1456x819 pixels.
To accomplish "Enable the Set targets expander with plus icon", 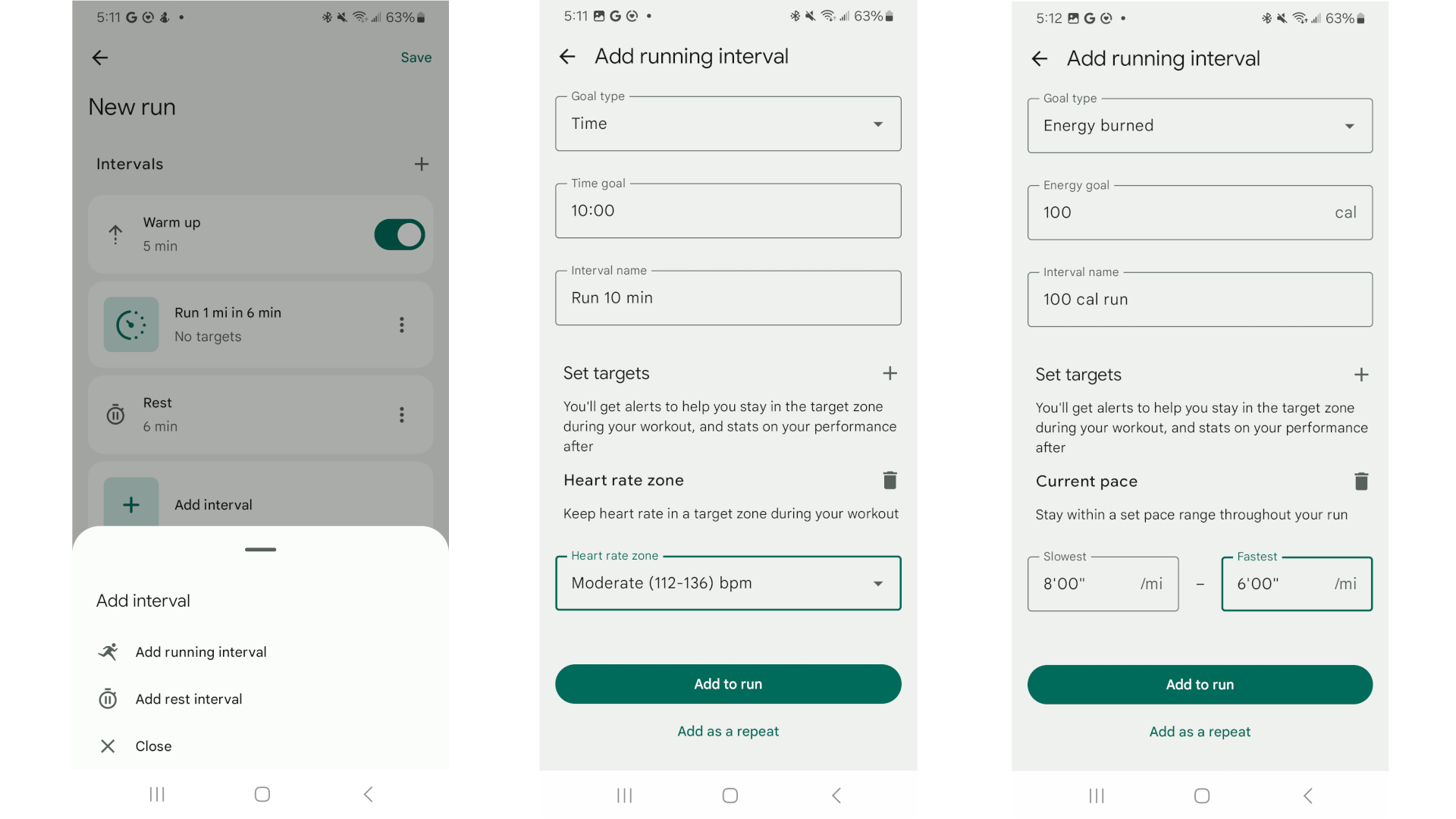I will tap(889, 373).
